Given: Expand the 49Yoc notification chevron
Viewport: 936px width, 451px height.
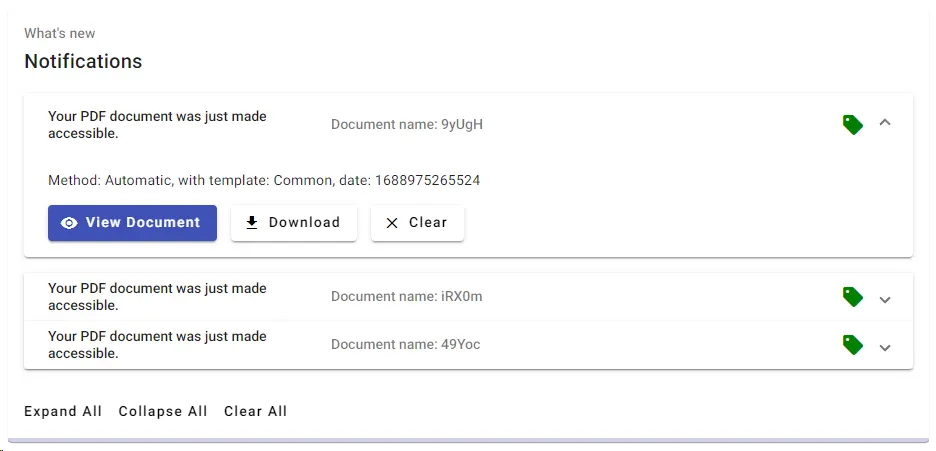Looking at the screenshot, I should [885, 348].
